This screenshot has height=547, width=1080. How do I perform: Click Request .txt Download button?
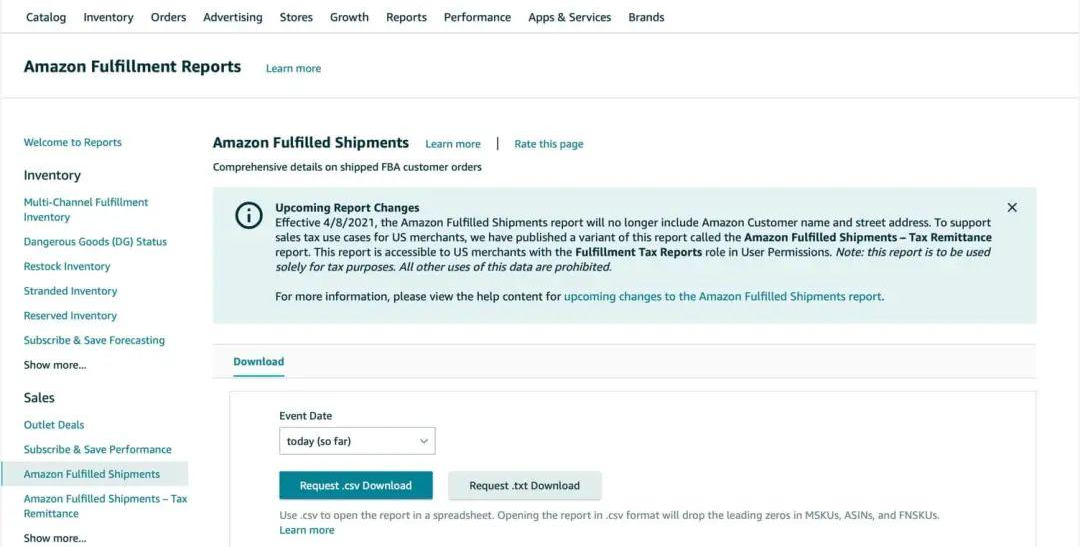click(x=524, y=486)
